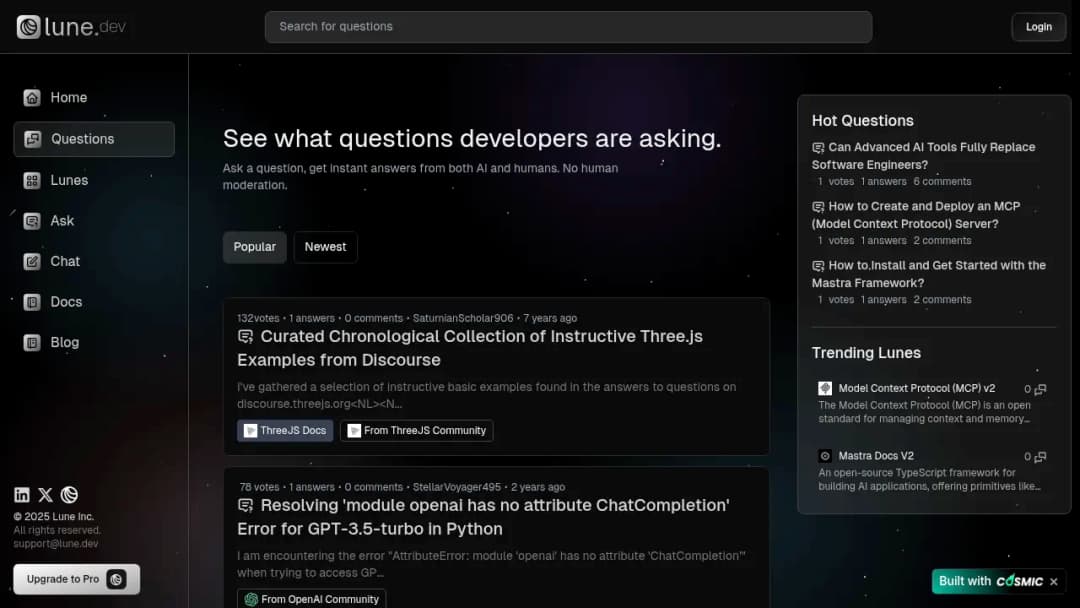Screen dimensions: 1080x608
Task: Click author name StellarVoyager495
Action: [x=457, y=487]
